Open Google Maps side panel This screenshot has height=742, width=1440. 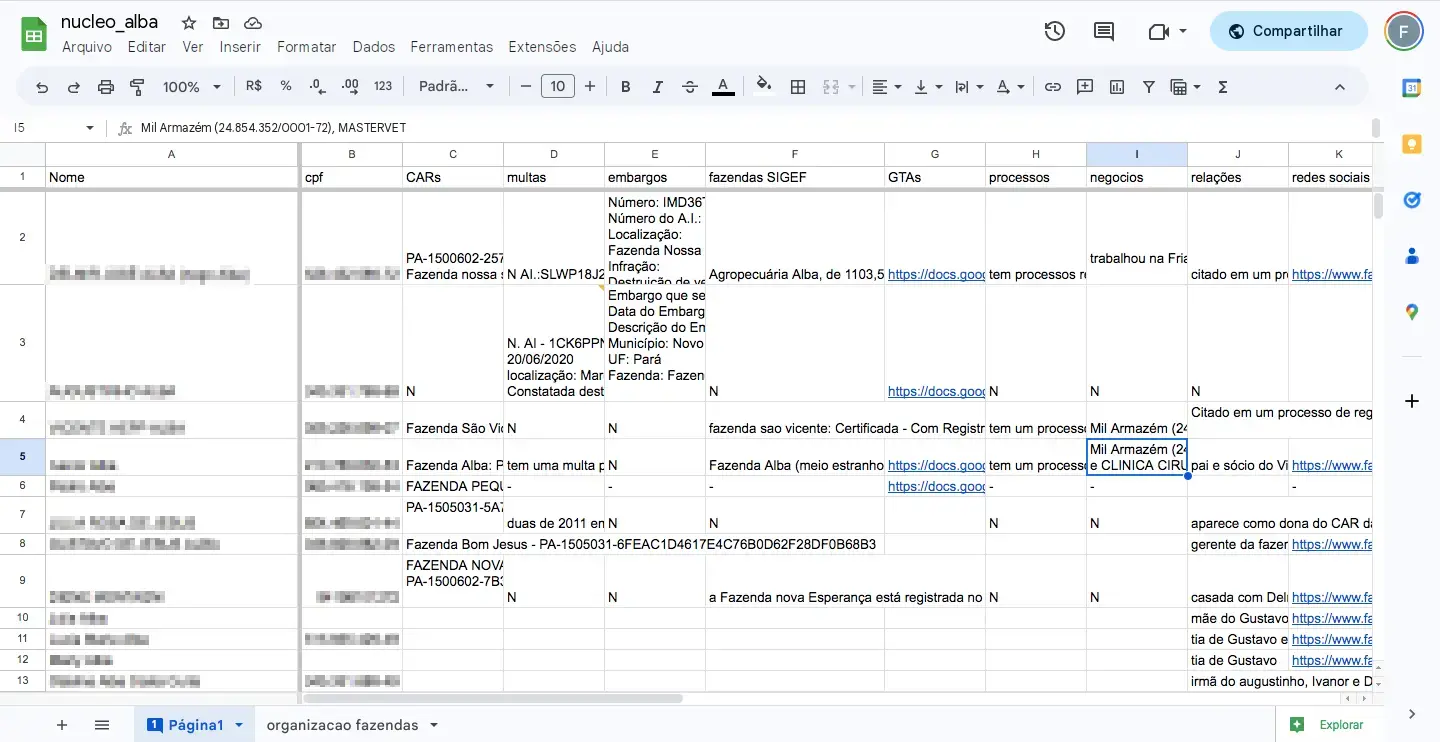coord(1412,312)
